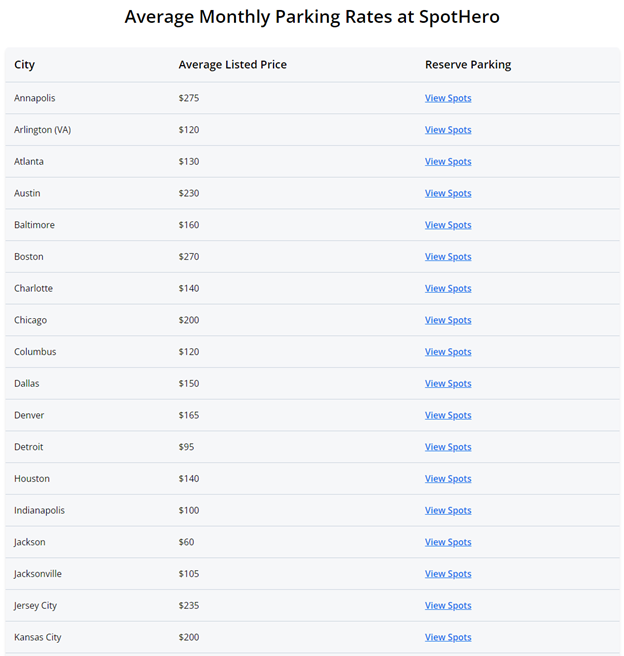View spots for Jersey City
The width and height of the screenshot is (624, 656).
click(x=448, y=606)
